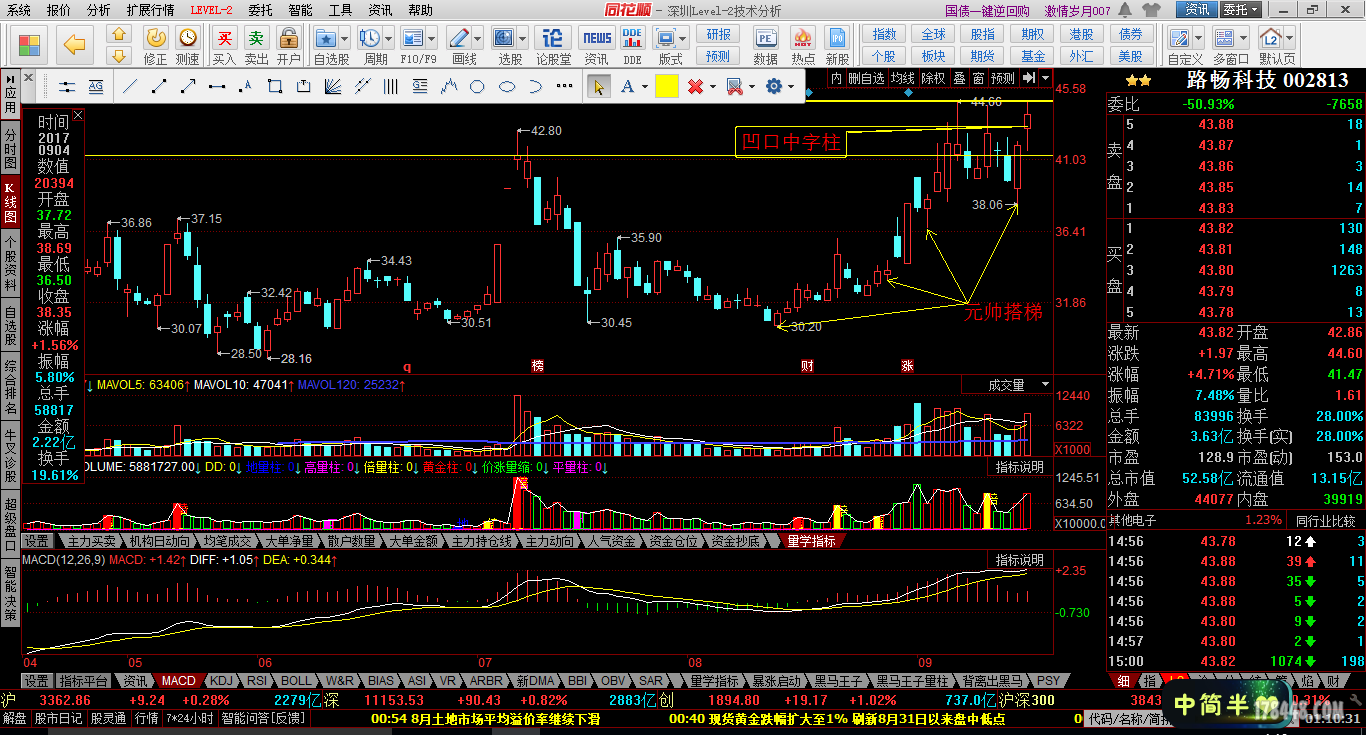
Task: Close the data info panel
Action: coord(78,116)
